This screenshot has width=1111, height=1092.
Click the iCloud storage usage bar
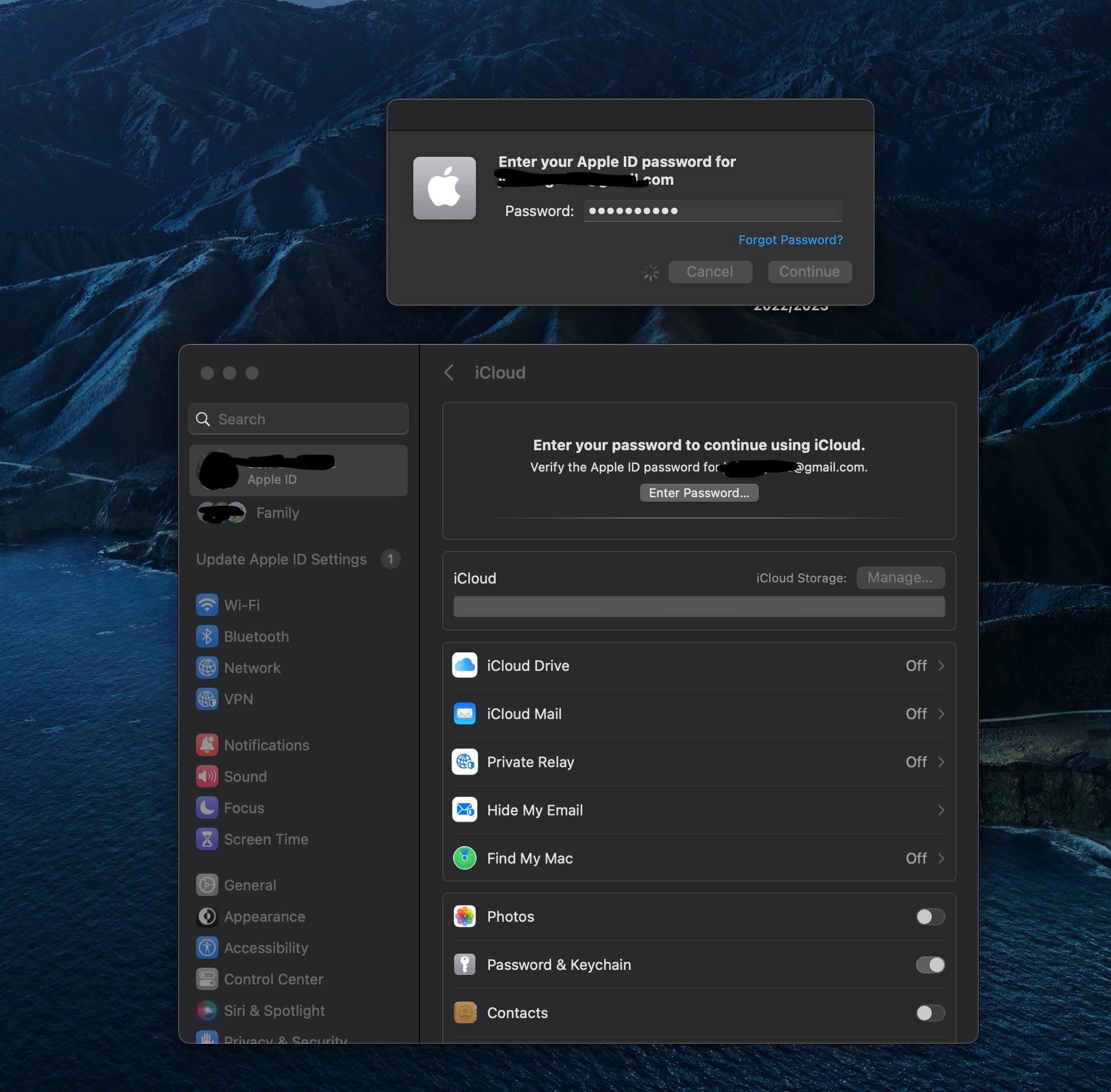pos(698,606)
